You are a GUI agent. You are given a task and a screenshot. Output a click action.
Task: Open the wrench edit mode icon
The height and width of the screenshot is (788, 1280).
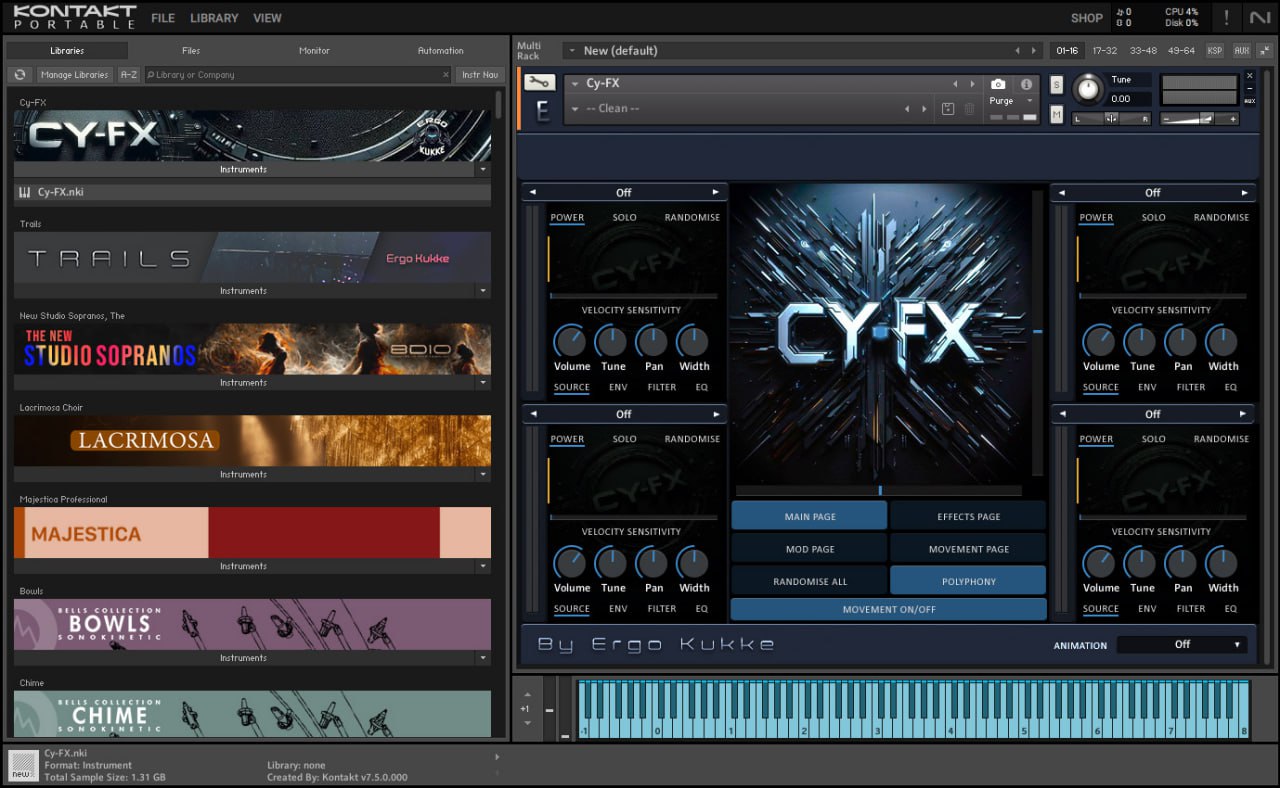(x=539, y=83)
